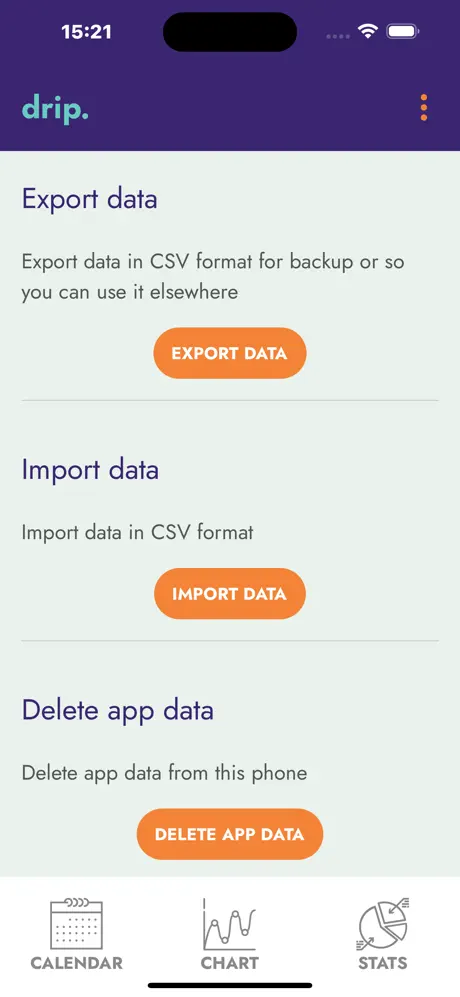
Task: Select the Import data heading
Action: tap(90, 470)
